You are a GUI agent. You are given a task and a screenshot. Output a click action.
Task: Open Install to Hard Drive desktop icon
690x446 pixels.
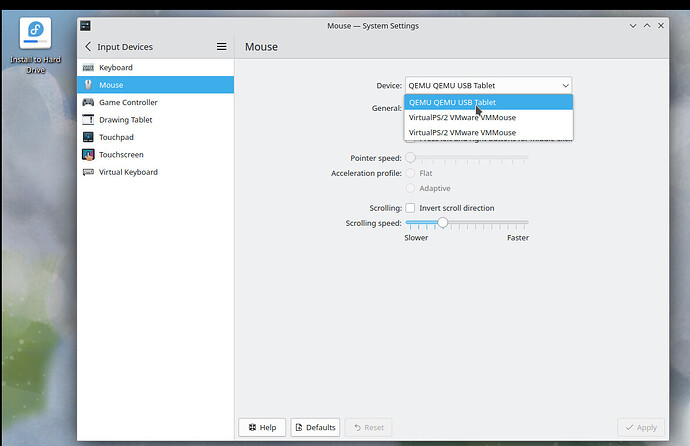click(x=35, y=46)
